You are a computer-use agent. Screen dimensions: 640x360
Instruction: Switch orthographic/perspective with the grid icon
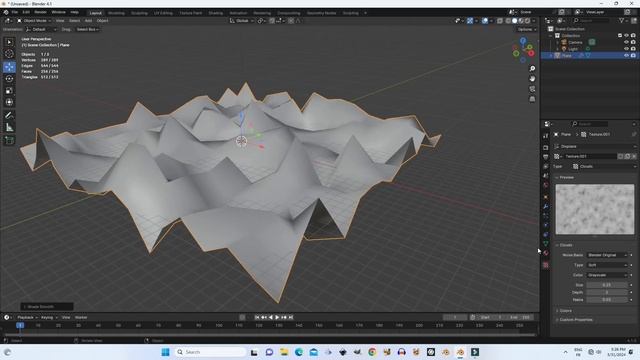click(532, 99)
